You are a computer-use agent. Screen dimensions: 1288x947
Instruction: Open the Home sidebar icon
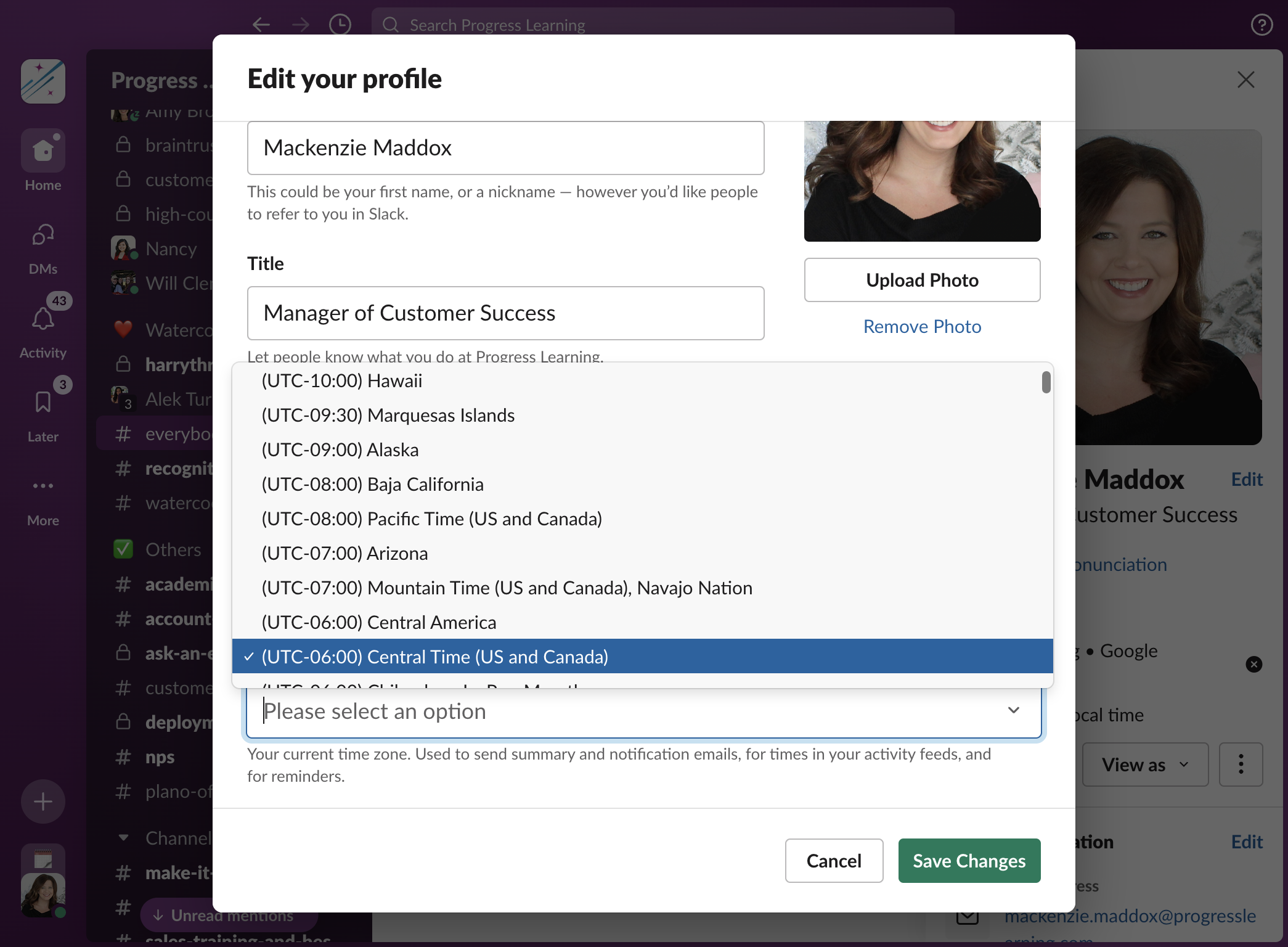coord(43,150)
